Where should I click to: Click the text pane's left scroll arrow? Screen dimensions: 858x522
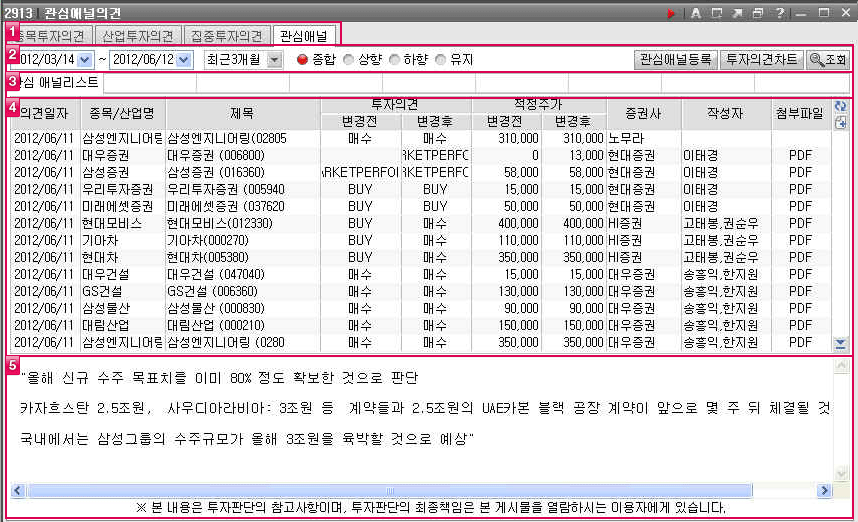click(18, 490)
